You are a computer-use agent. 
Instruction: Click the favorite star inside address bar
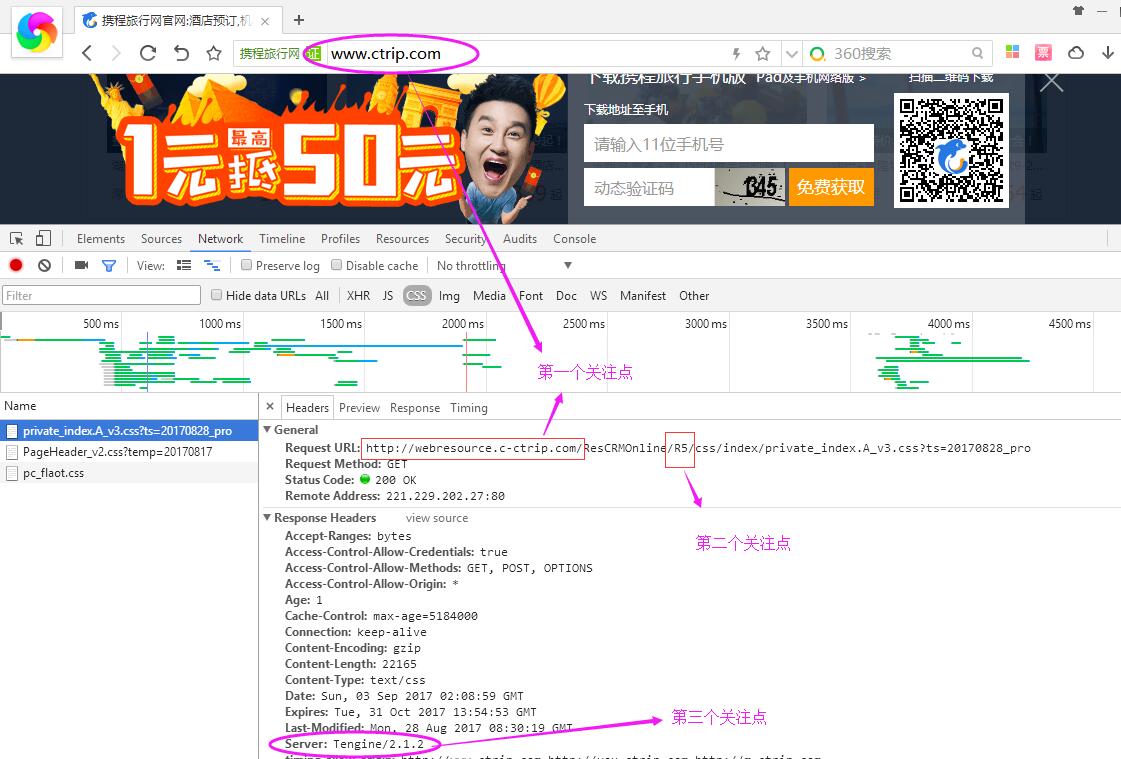(x=763, y=54)
